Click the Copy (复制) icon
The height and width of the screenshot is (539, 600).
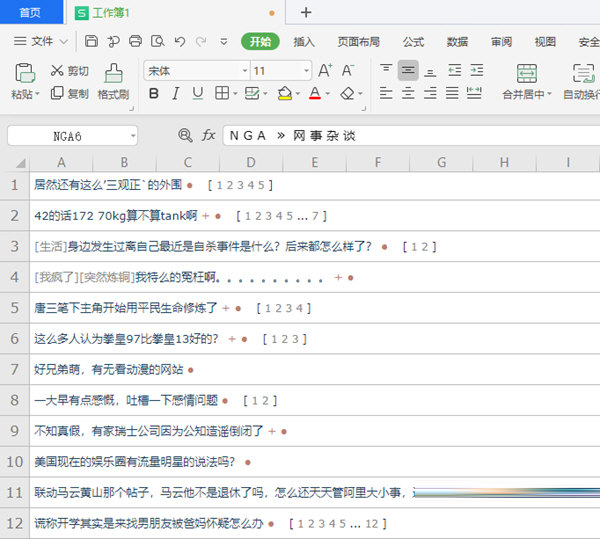[x=54, y=94]
